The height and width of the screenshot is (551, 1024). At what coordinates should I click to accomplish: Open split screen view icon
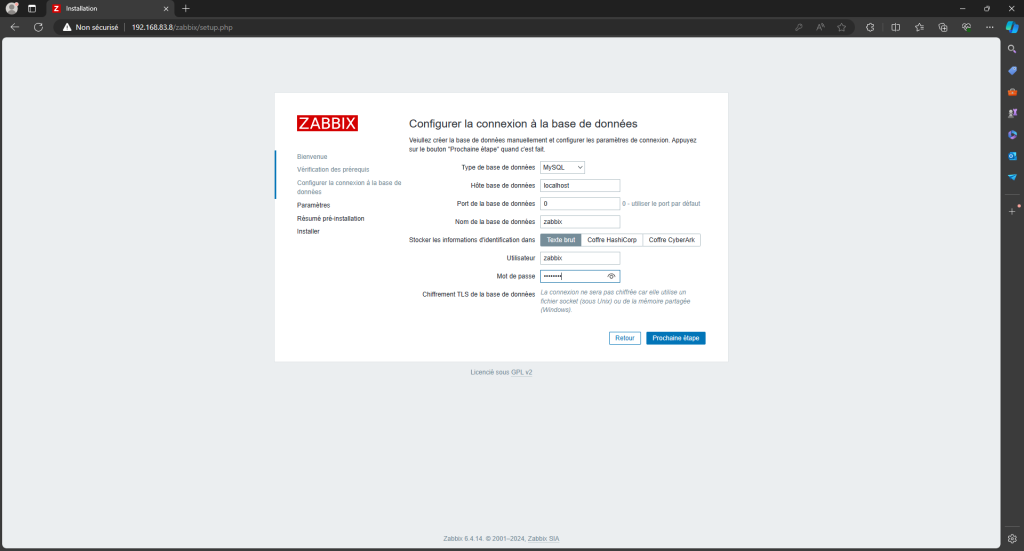pyautogui.click(x=895, y=27)
